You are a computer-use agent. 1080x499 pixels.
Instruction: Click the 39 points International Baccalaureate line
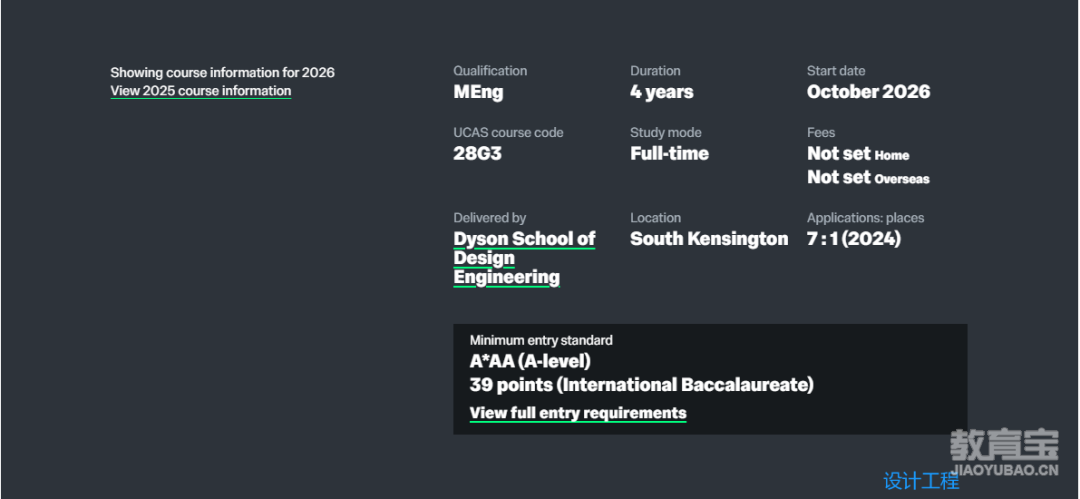coord(641,385)
